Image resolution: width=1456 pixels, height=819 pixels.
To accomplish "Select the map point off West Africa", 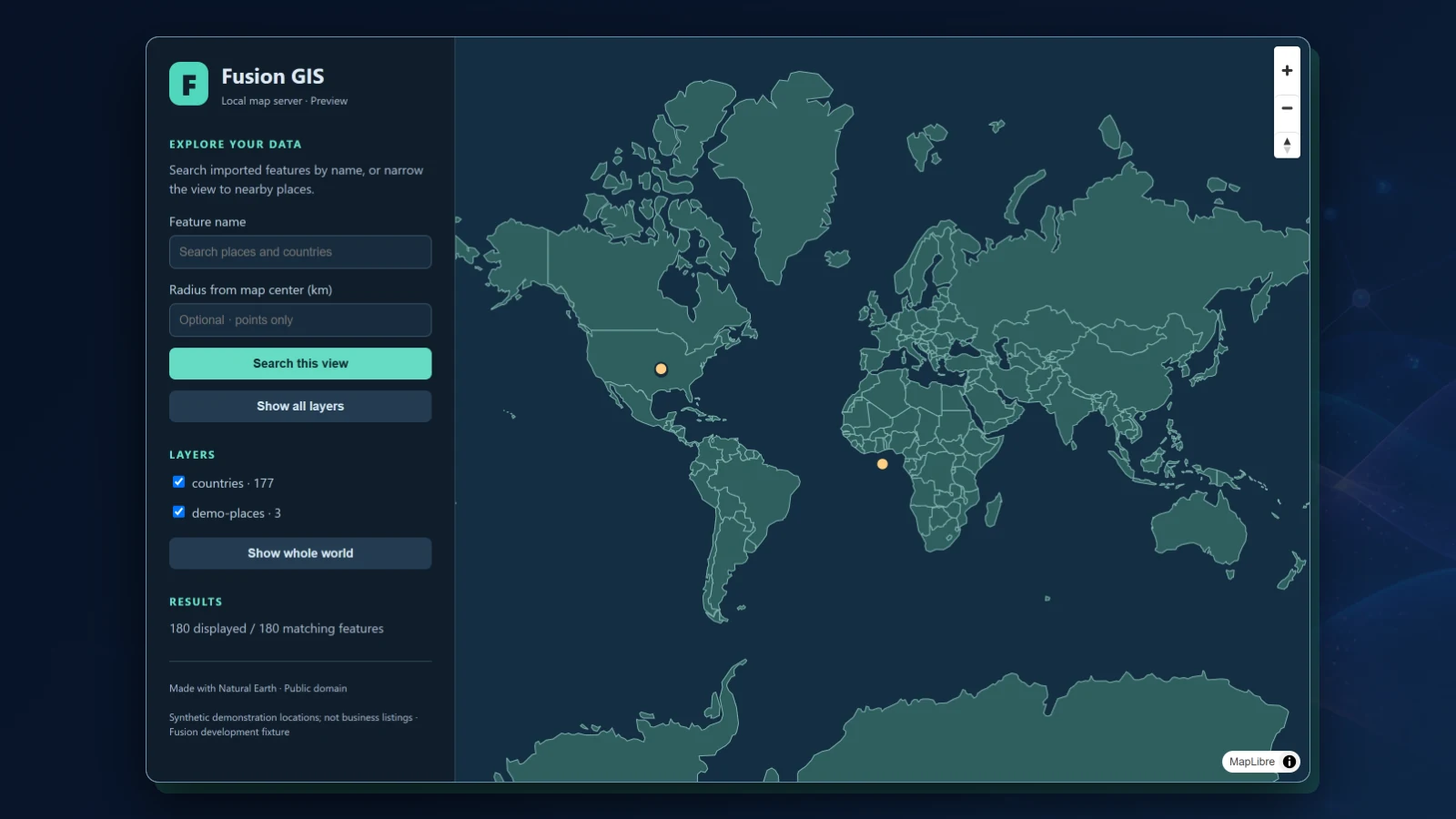I will [x=882, y=464].
